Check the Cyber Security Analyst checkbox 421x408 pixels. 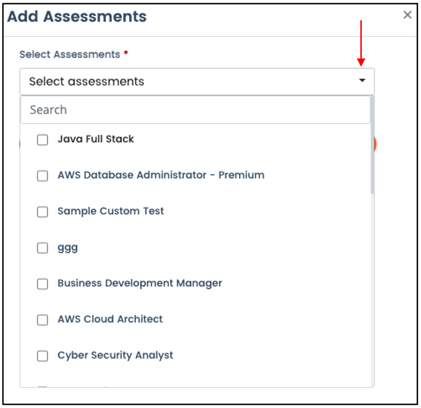point(42,356)
